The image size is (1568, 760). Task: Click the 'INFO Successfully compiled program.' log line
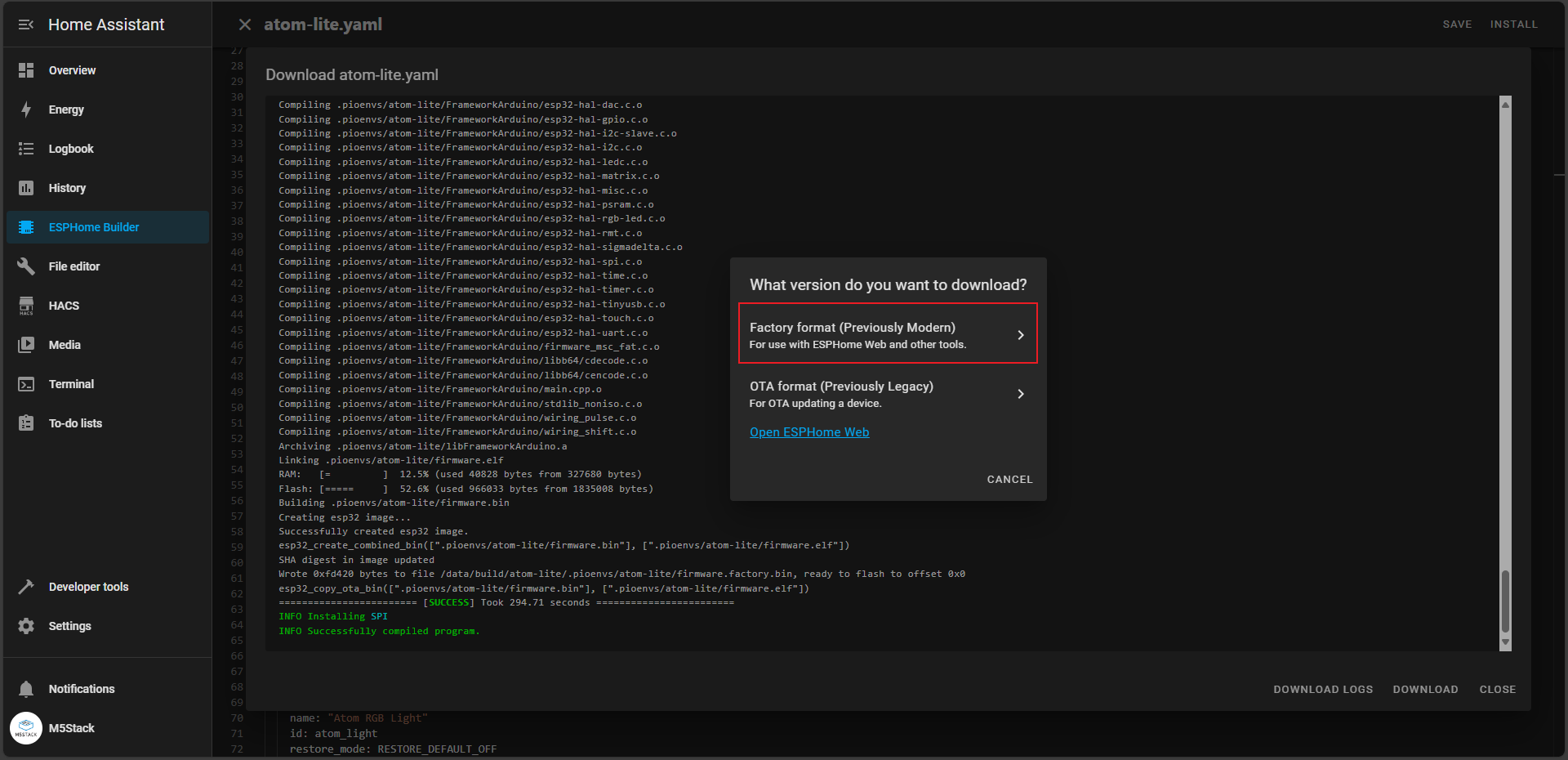click(379, 631)
